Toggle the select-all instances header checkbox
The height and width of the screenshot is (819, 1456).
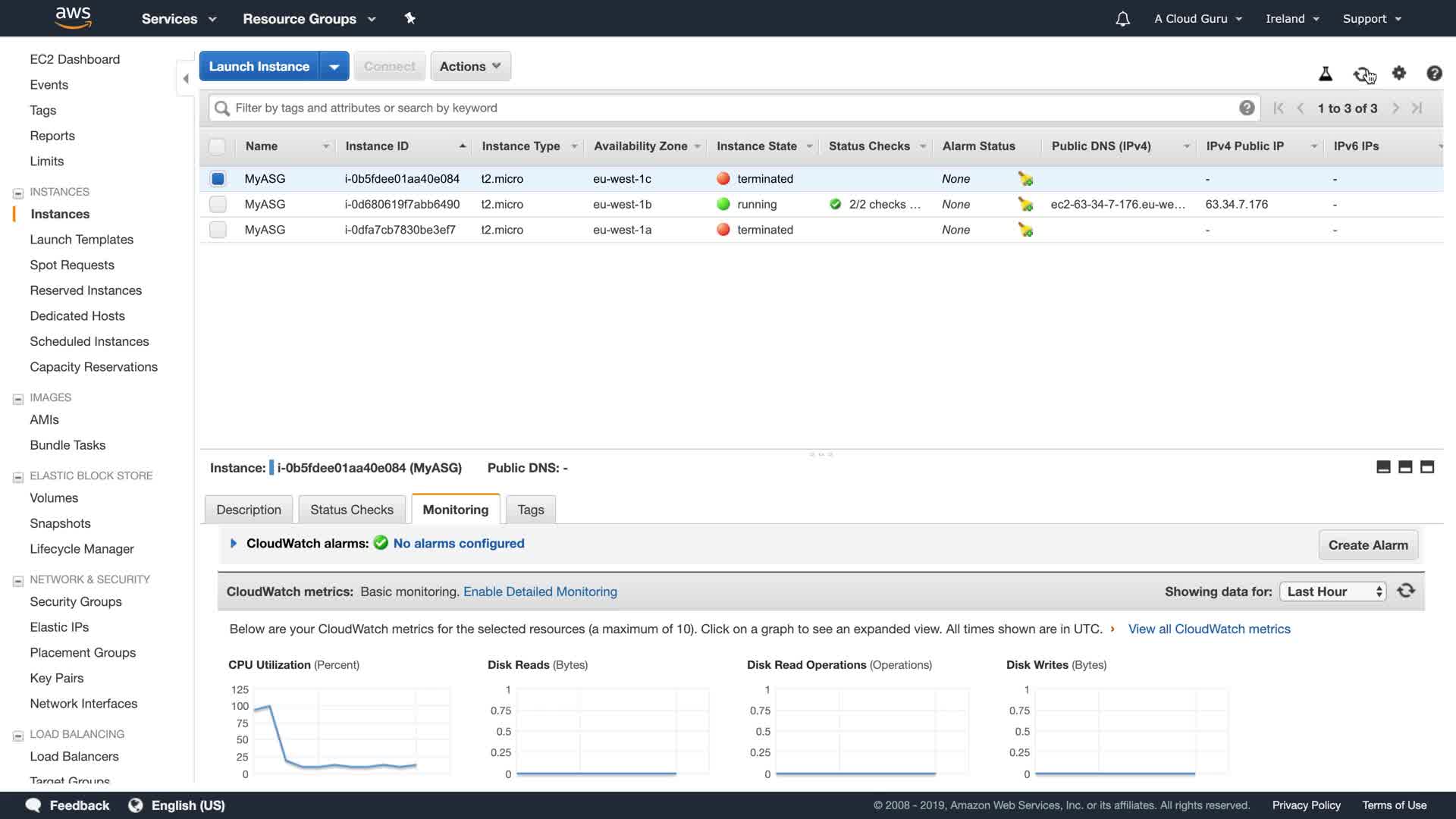coord(218,146)
